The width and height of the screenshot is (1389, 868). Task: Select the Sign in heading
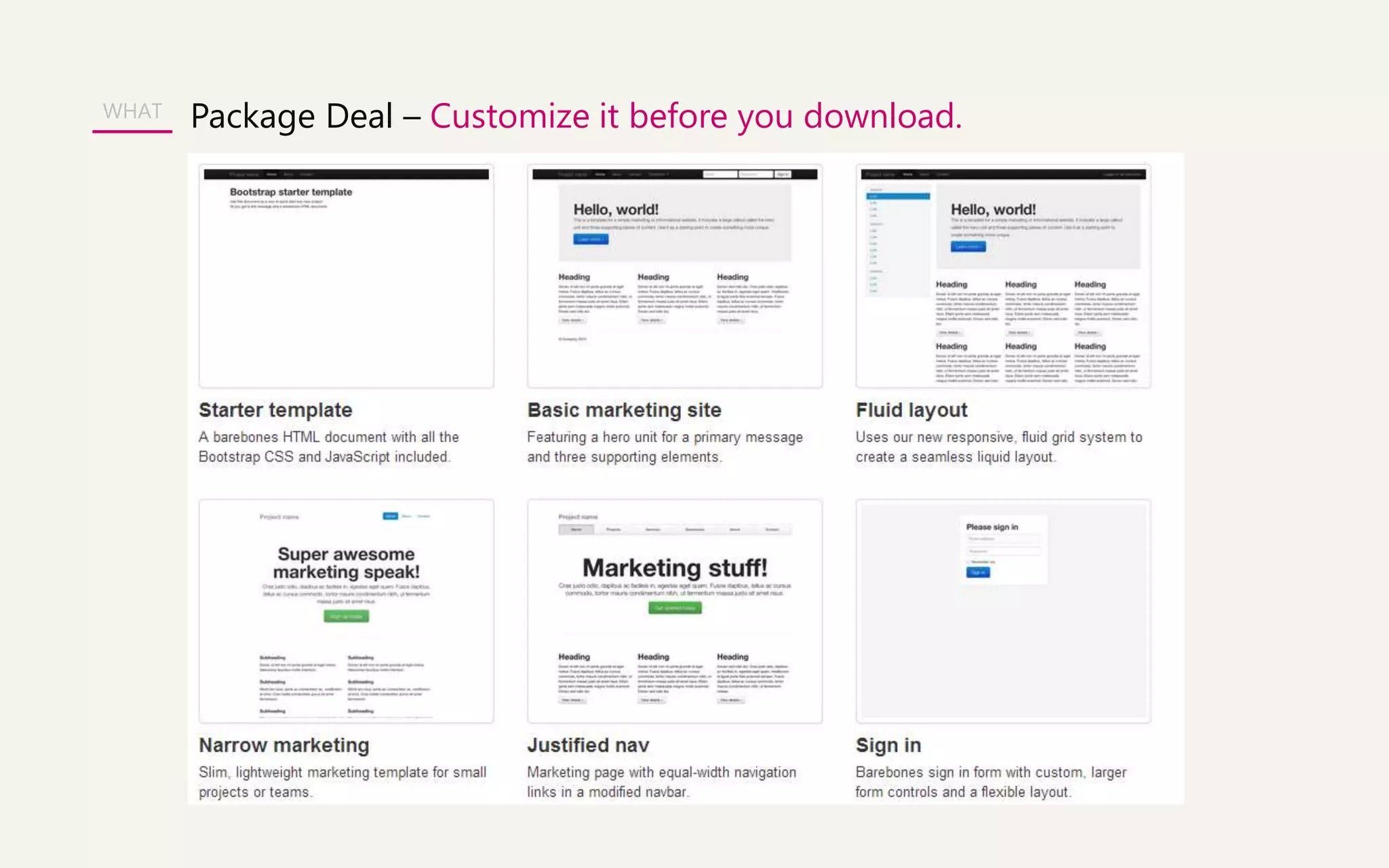coord(888,745)
